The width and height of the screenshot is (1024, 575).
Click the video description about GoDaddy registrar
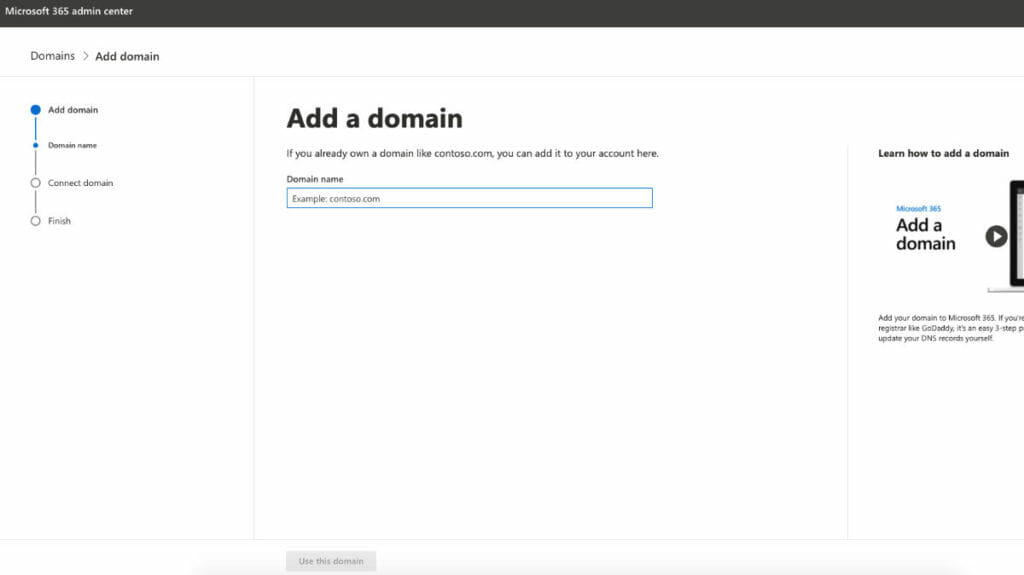951,328
